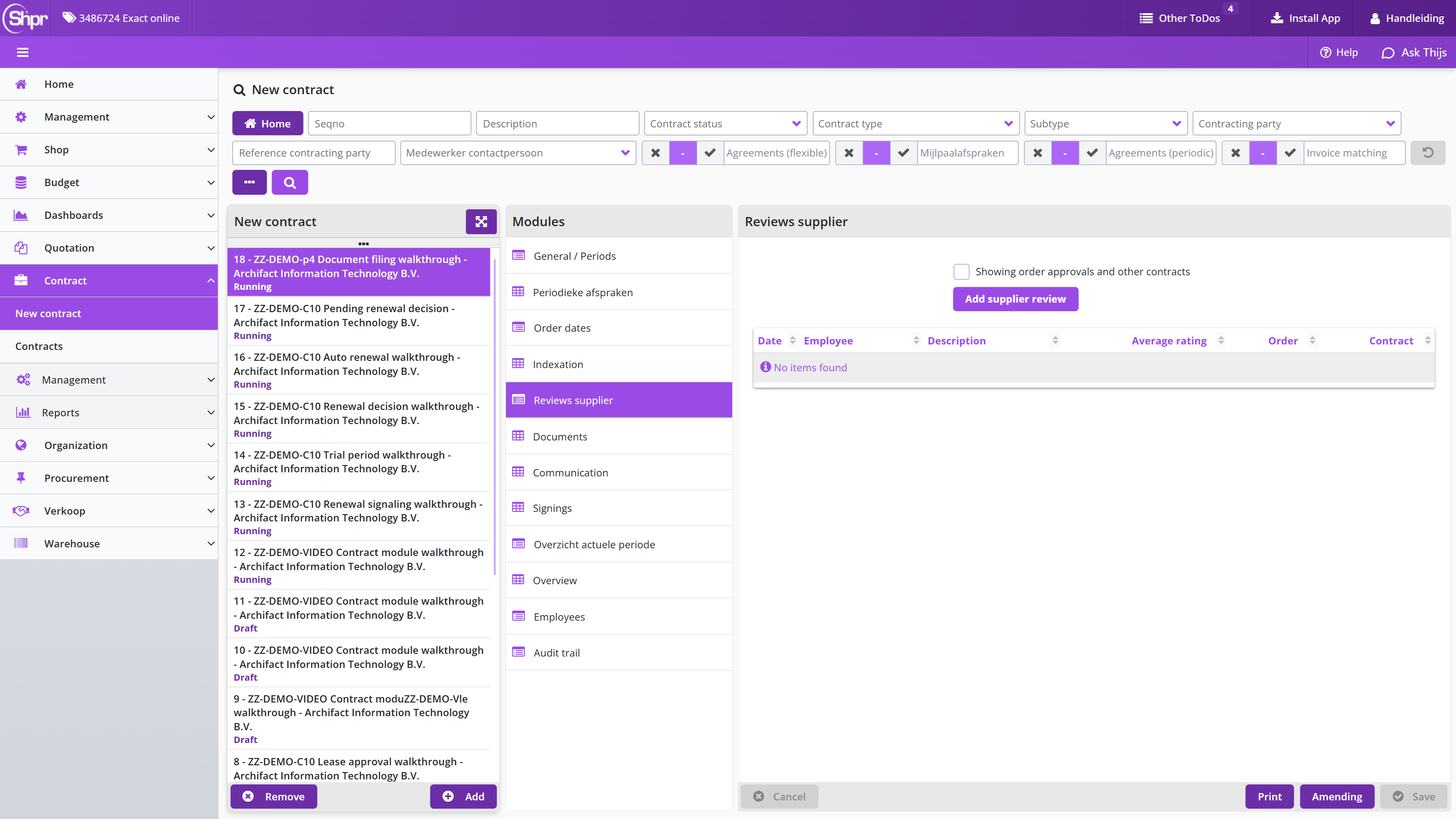Open Medewerker contactpersoon dropdown
This screenshot has height=819, width=1456.
(x=518, y=152)
